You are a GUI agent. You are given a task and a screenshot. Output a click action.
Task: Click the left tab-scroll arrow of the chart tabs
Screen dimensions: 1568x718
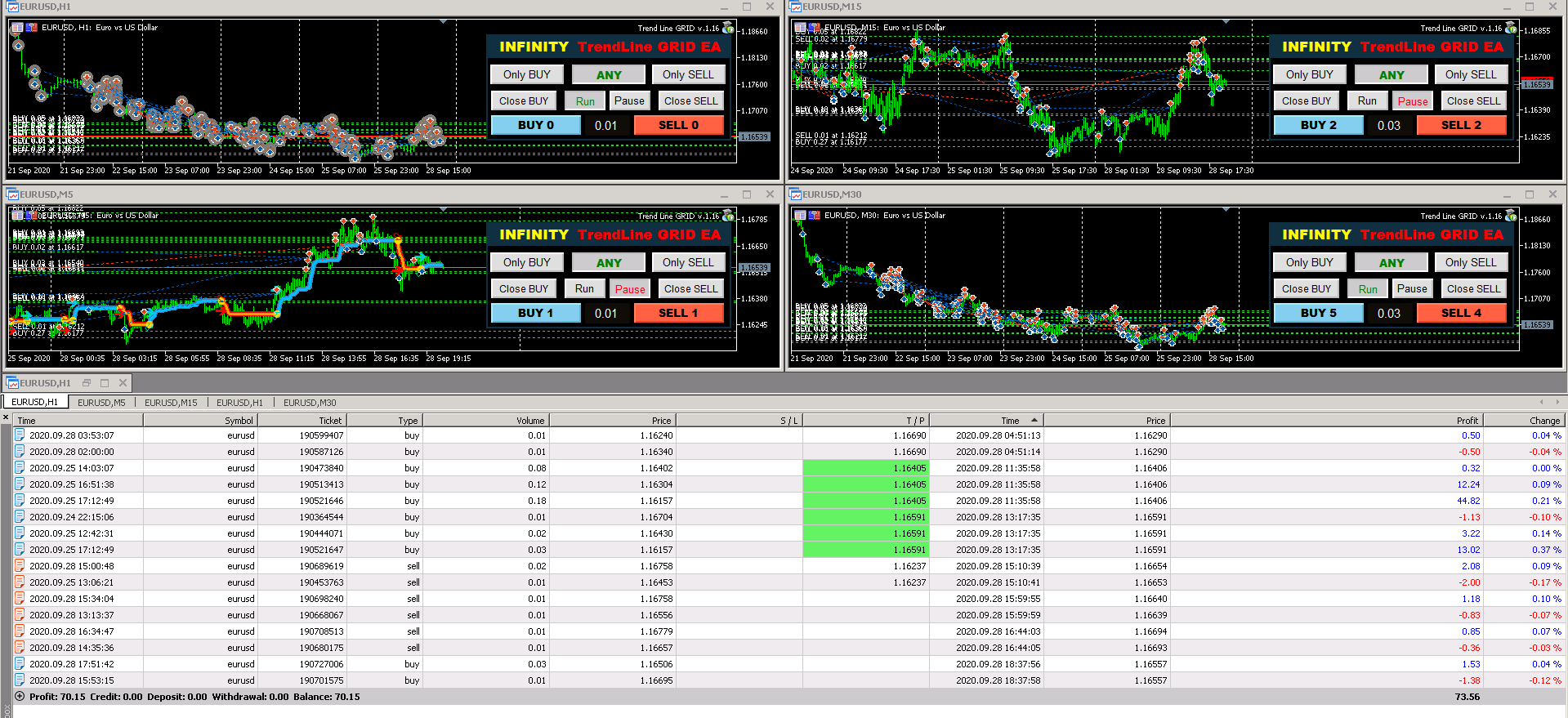click(1542, 402)
